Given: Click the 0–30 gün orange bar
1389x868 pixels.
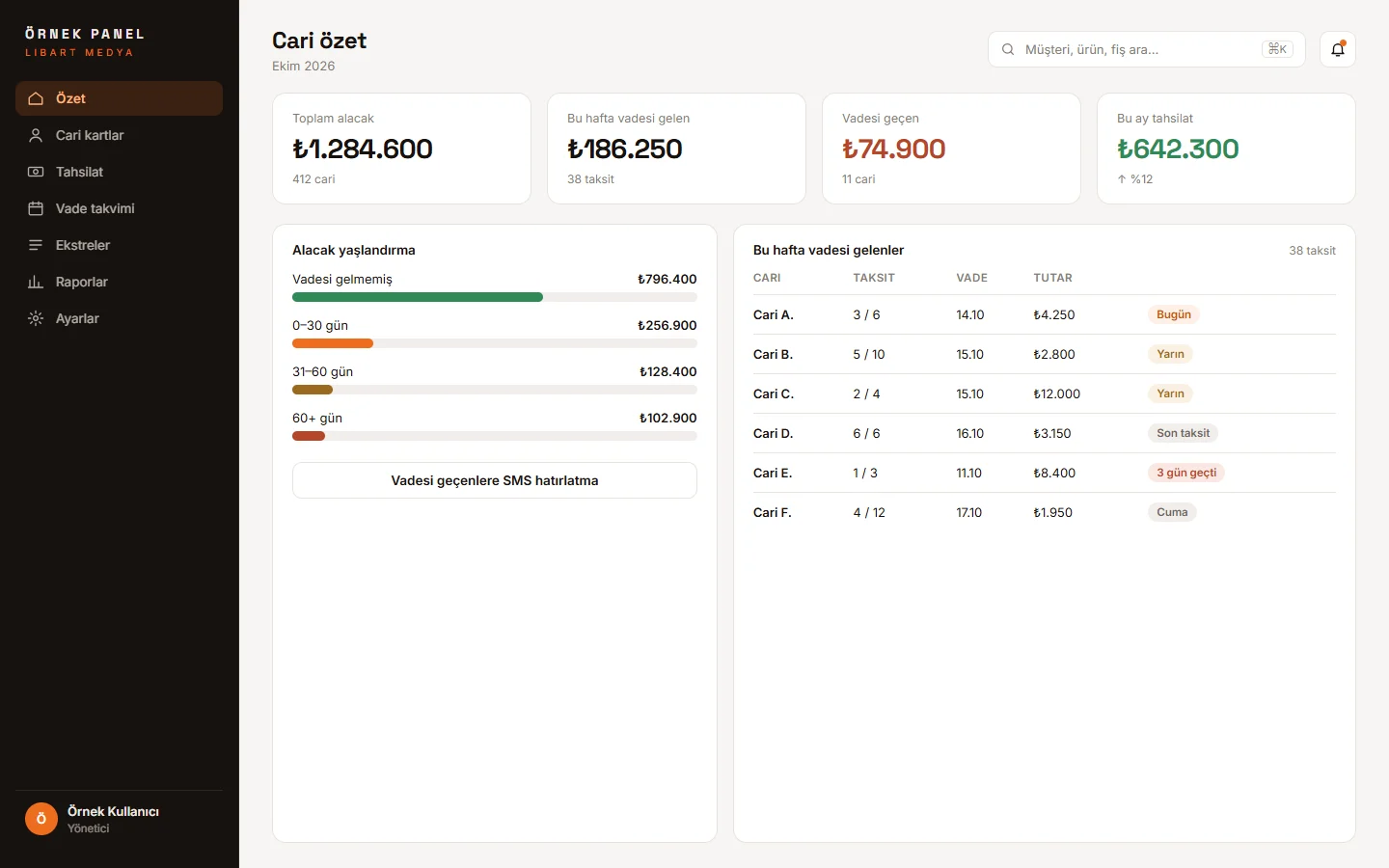Looking at the screenshot, I should click(333, 343).
